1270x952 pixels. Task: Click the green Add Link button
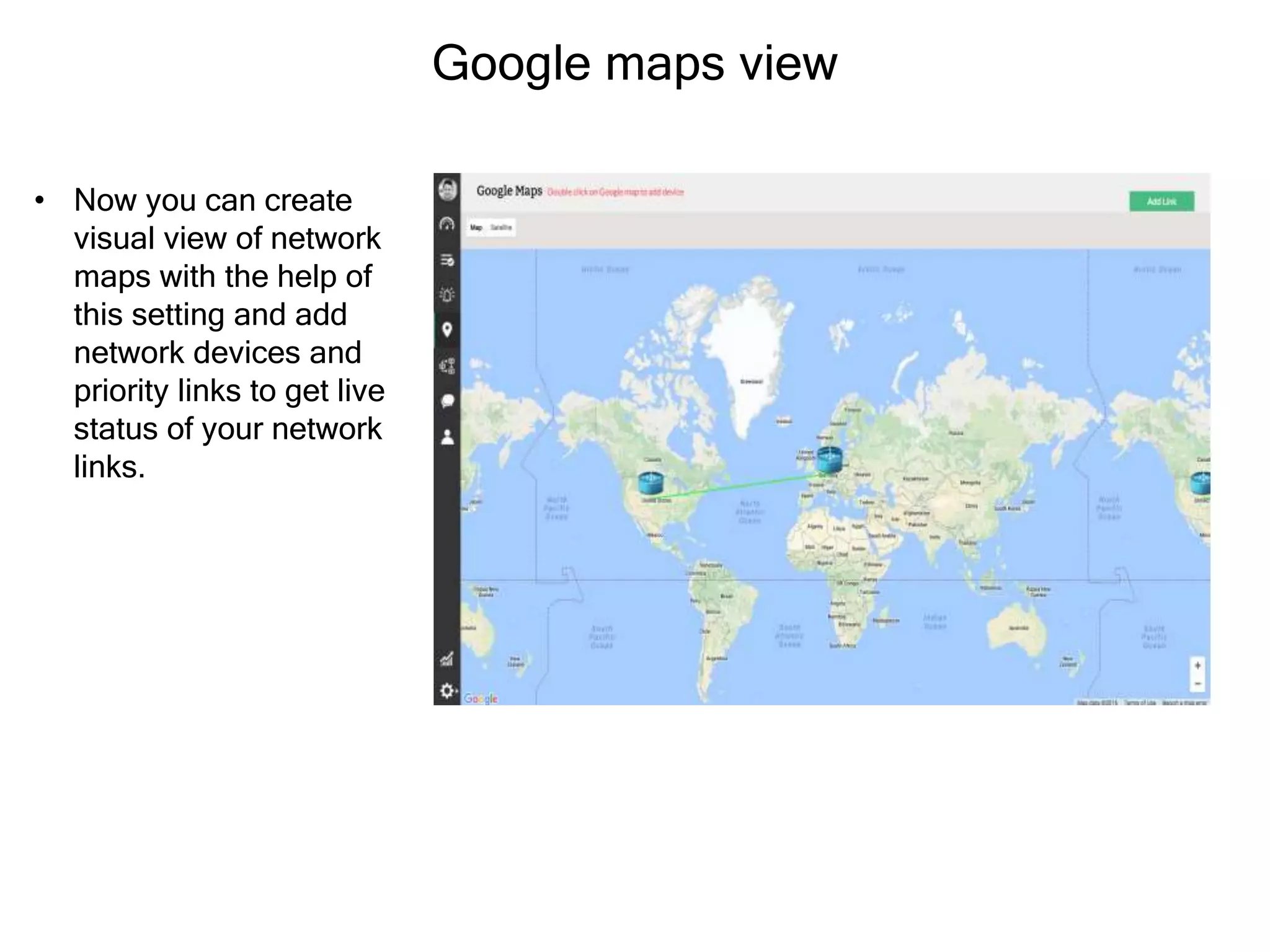[1161, 201]
